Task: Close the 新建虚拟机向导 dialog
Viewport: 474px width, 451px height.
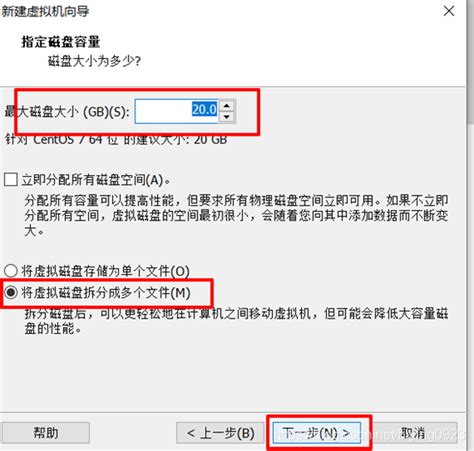Action: 449,11
